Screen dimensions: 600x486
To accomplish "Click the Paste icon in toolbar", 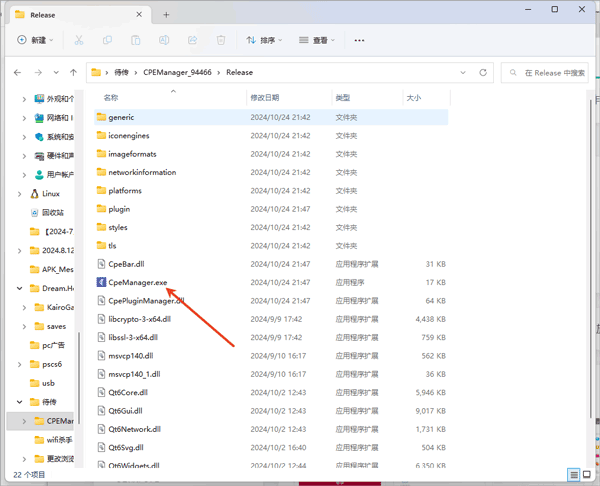I will (x=135, y=40).
